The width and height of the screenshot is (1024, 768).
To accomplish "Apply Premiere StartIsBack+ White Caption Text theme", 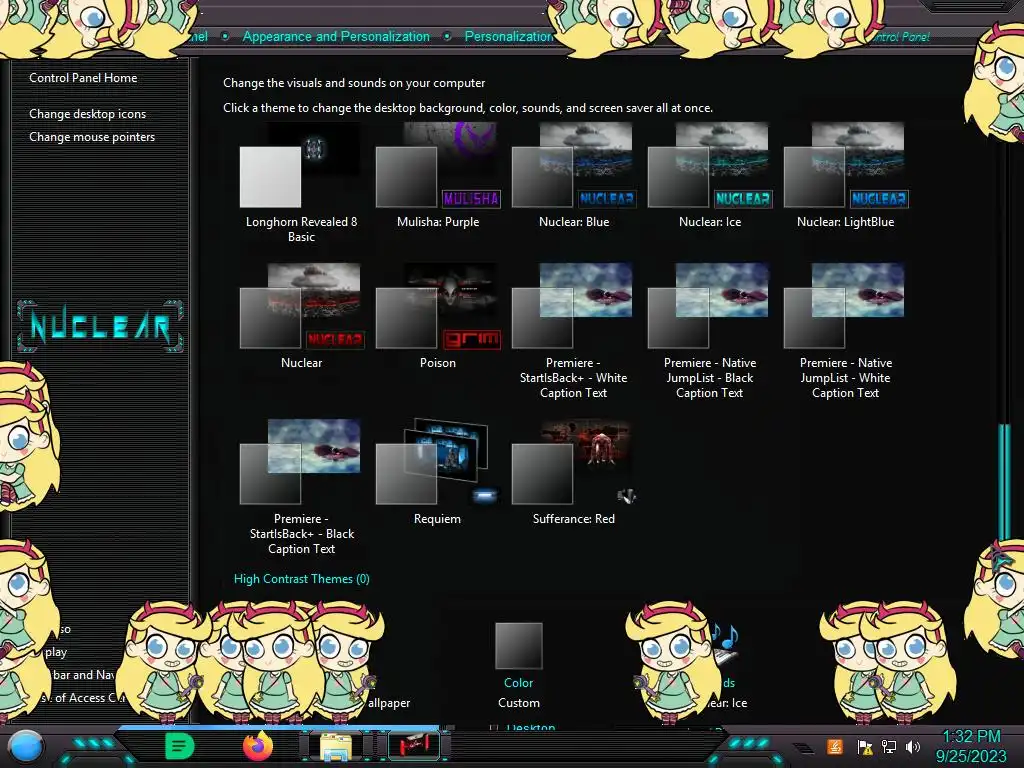I will (x=574, y=332).
